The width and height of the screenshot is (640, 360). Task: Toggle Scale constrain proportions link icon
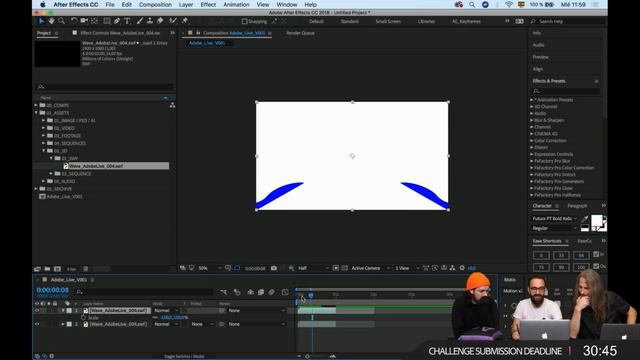pyautogui.click(x=155, y=317)
